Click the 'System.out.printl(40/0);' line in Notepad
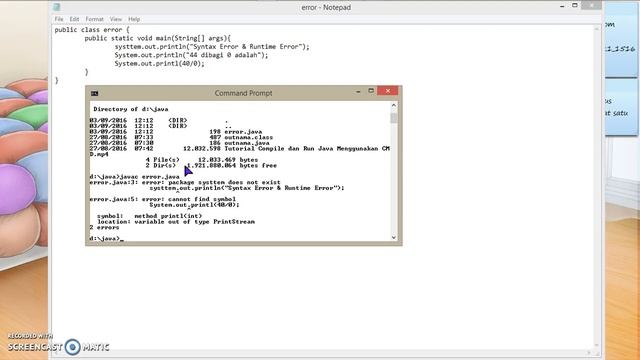The image size is (640, 360). pyautogui.click(x=159, y=64)
